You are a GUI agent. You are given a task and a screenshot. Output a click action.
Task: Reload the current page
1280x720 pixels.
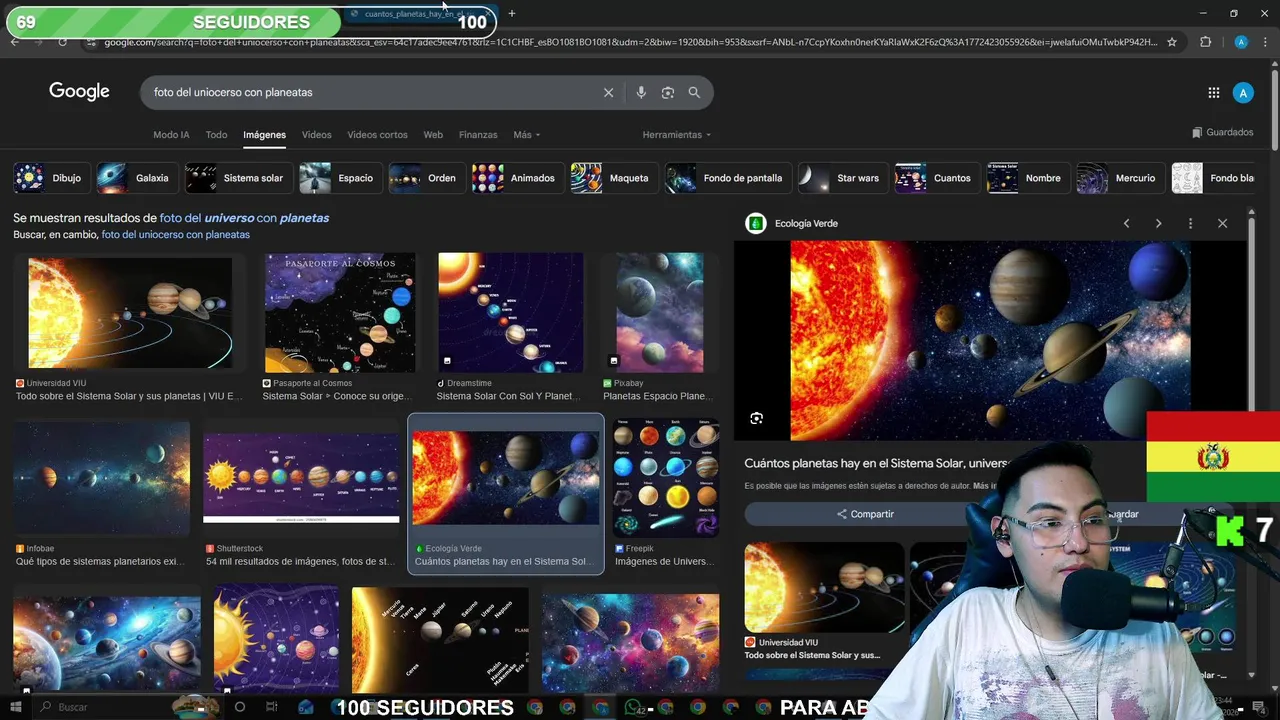(x=62, y=42)
